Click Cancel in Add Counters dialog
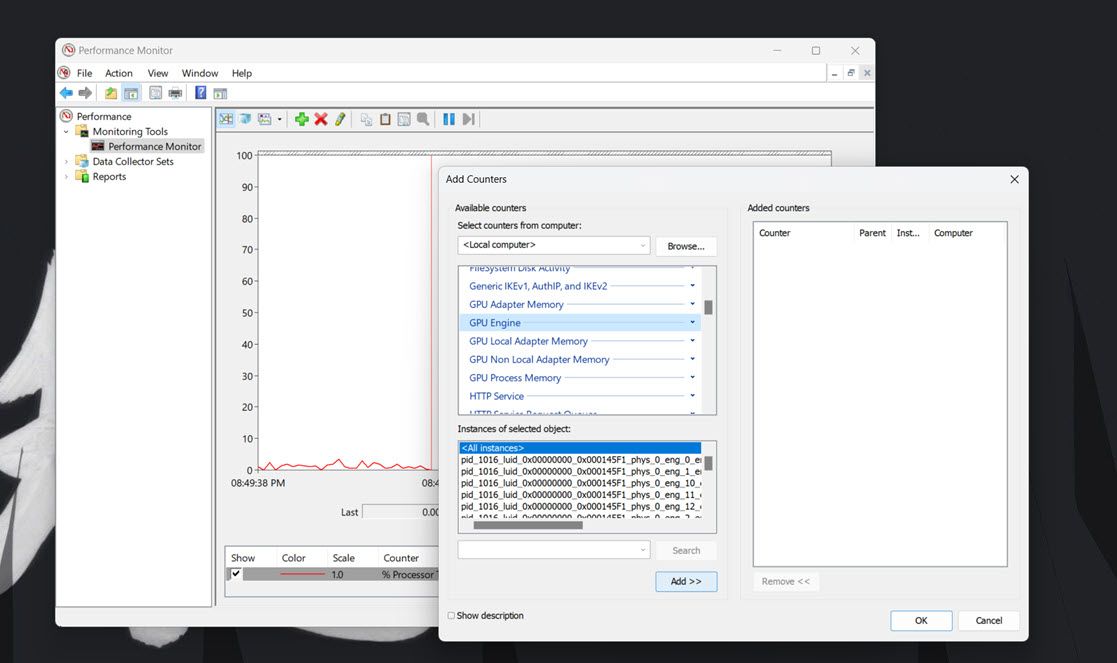Screen dimensions: 1117x663 click(989, 620)
